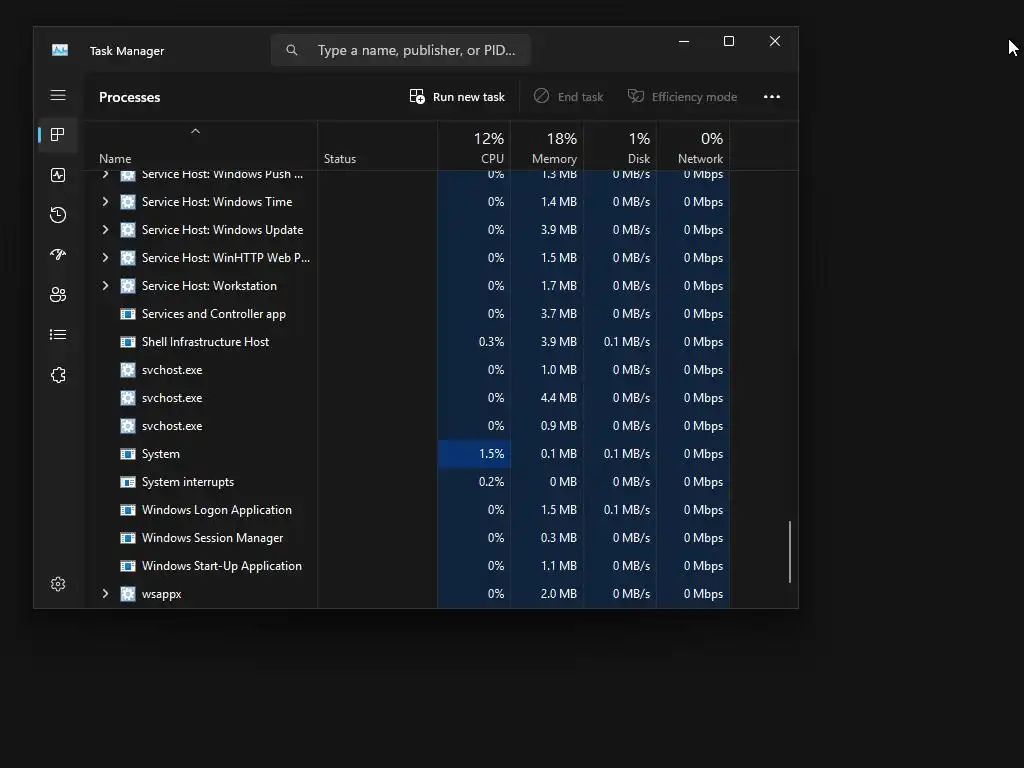Click the Service Host: Workstation gear icon
The height and width of the screenshot is (768, 1024).
128,285
